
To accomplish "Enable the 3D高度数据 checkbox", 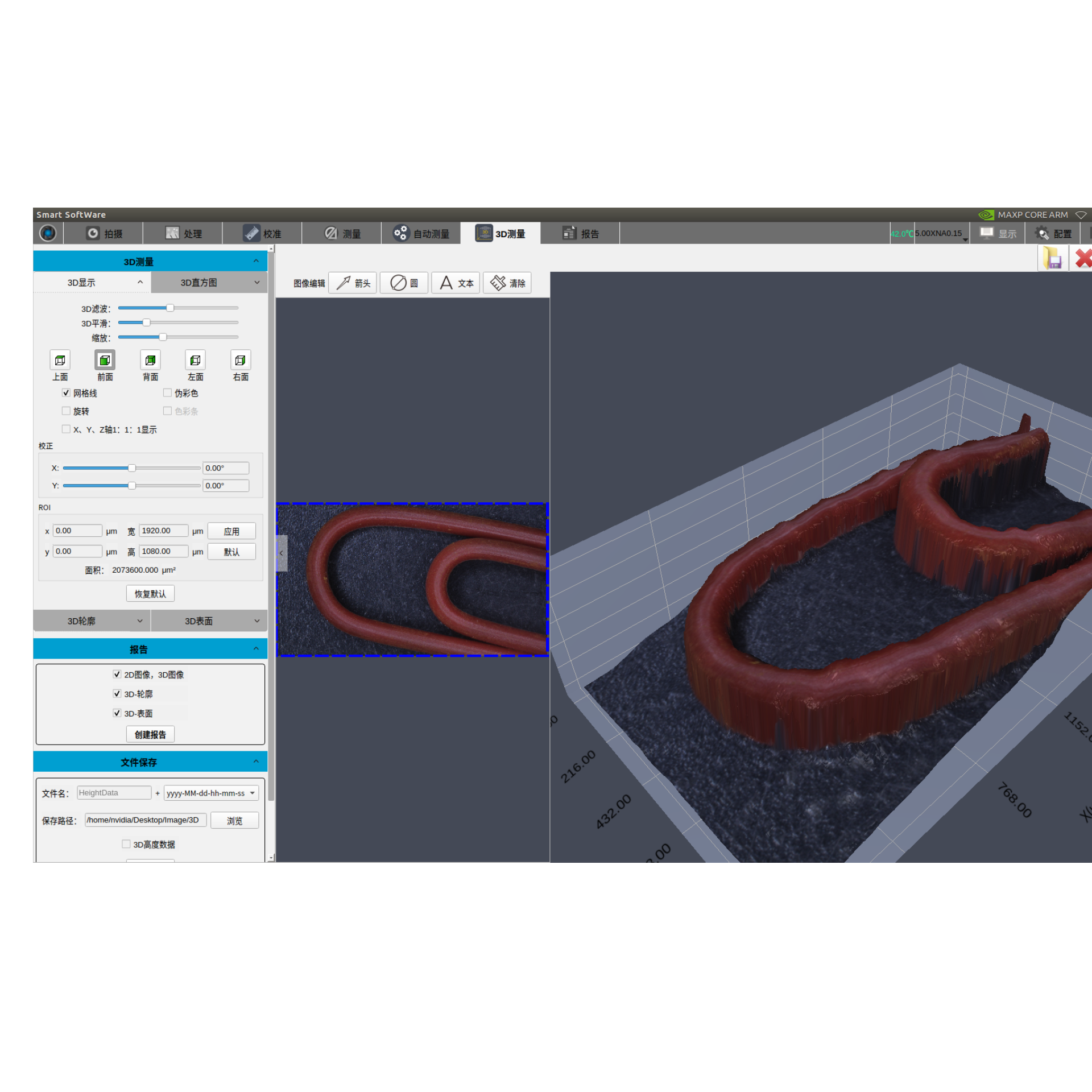I will pyautogui.click(x=126, y=844).
